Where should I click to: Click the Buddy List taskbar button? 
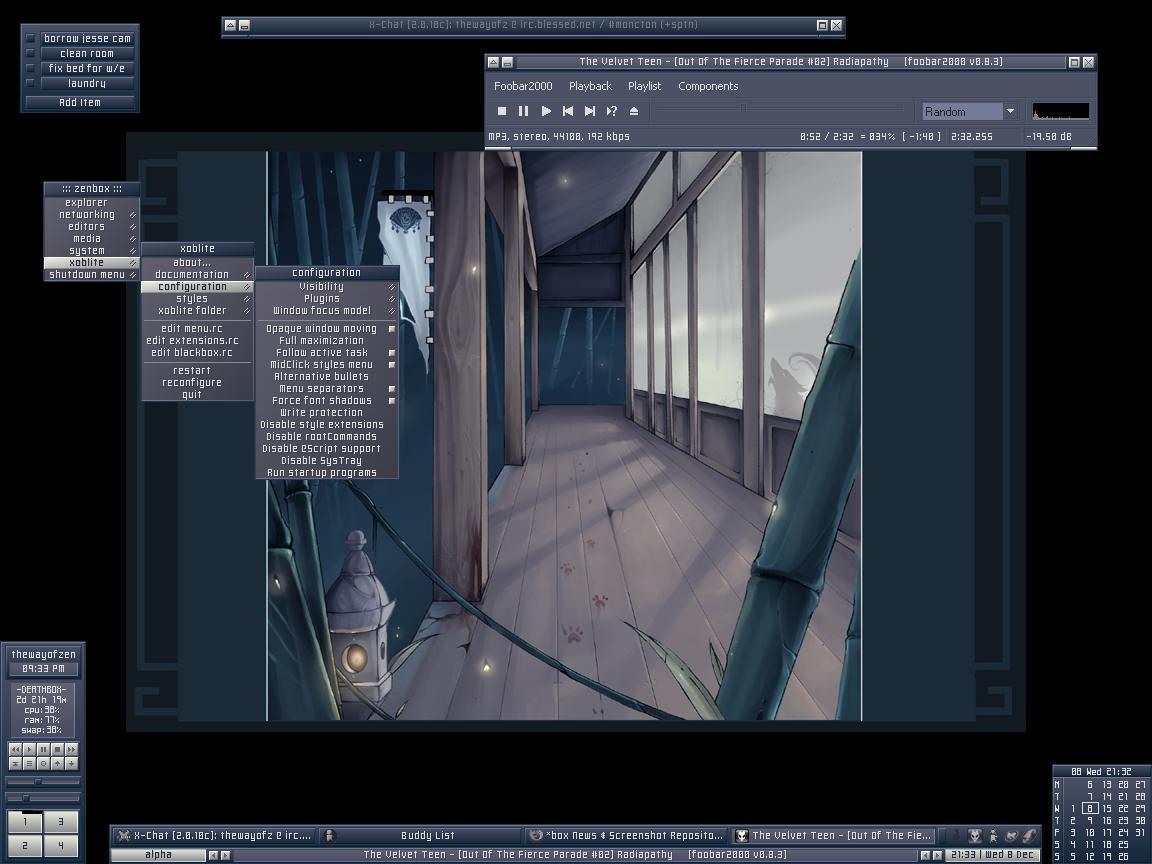(420, 835)
